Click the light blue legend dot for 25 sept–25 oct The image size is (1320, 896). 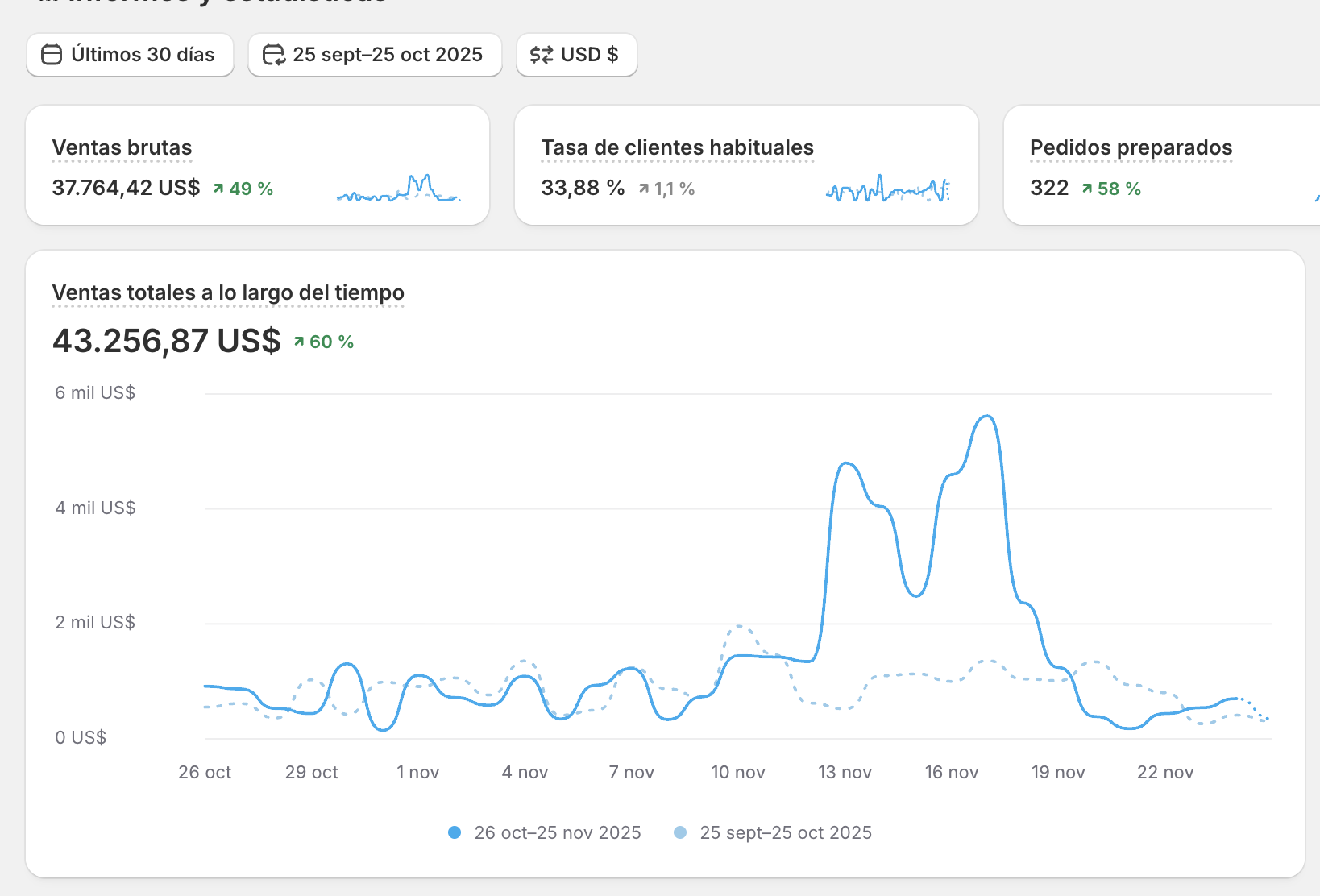(680, 832)
